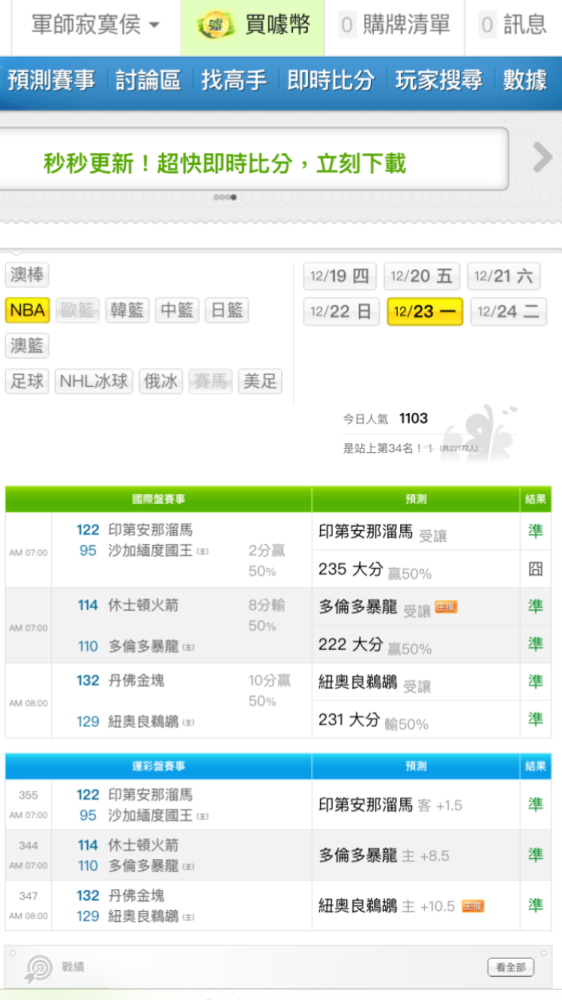
Task: Click 今日人氣 1103 text
Action: 385,419
